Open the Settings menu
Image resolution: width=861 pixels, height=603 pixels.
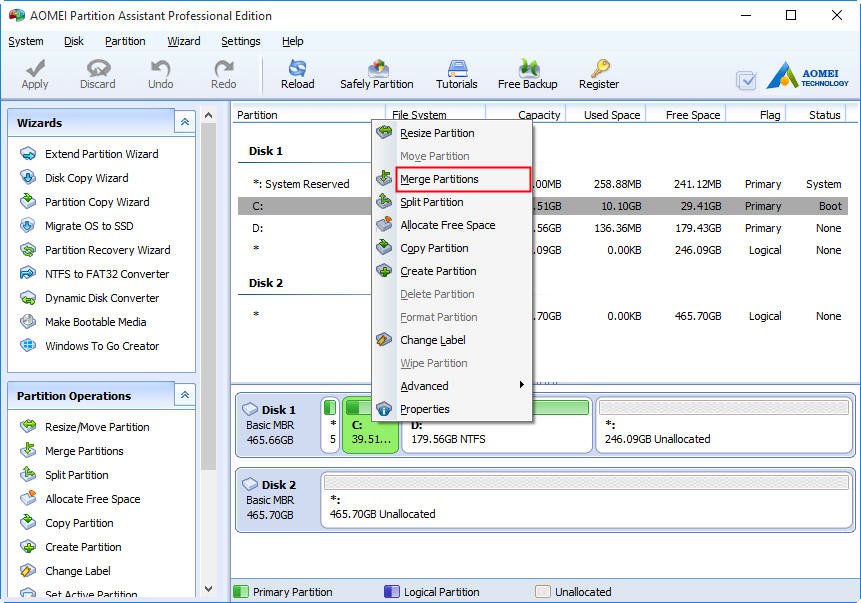pos(241,41)
